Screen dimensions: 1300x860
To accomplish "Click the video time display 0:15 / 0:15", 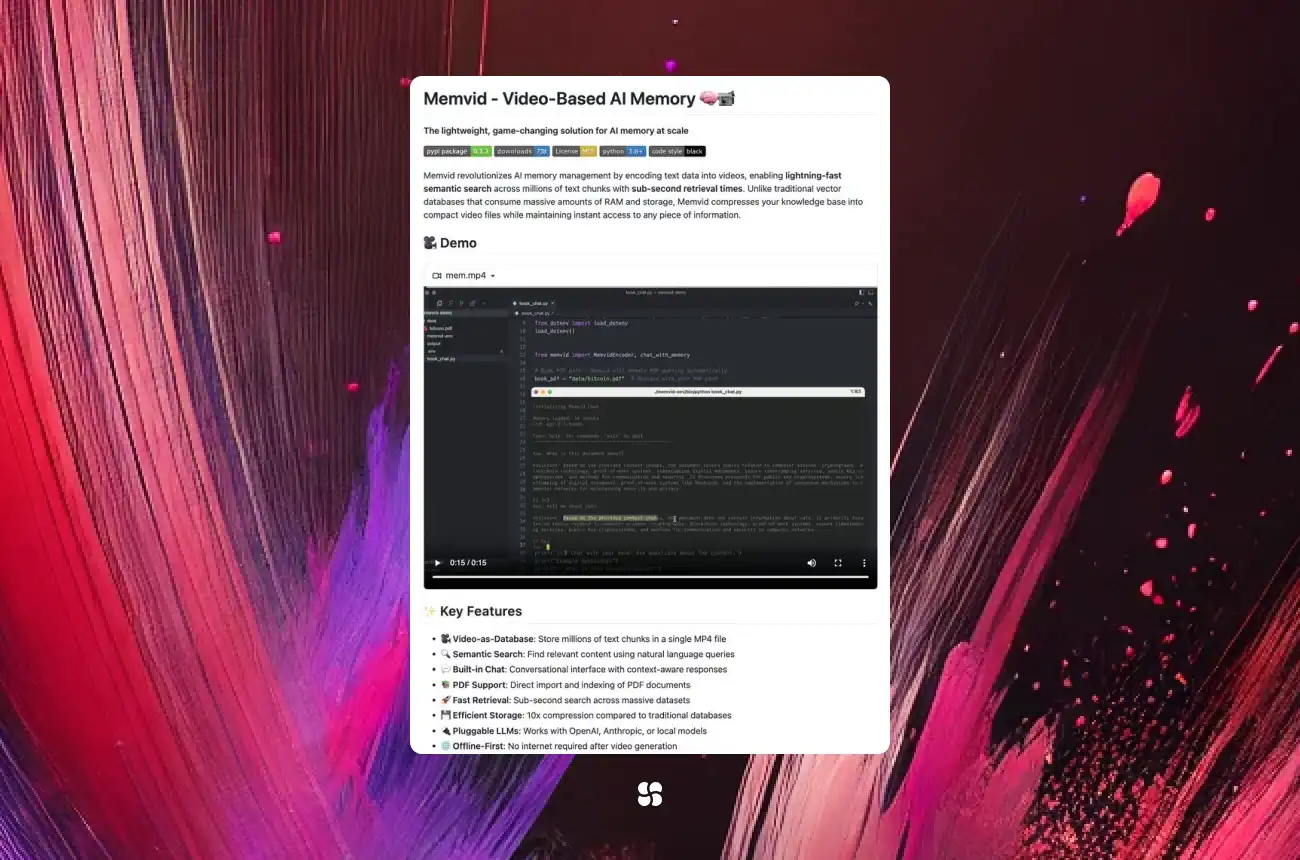I will [x=468, y=563].
